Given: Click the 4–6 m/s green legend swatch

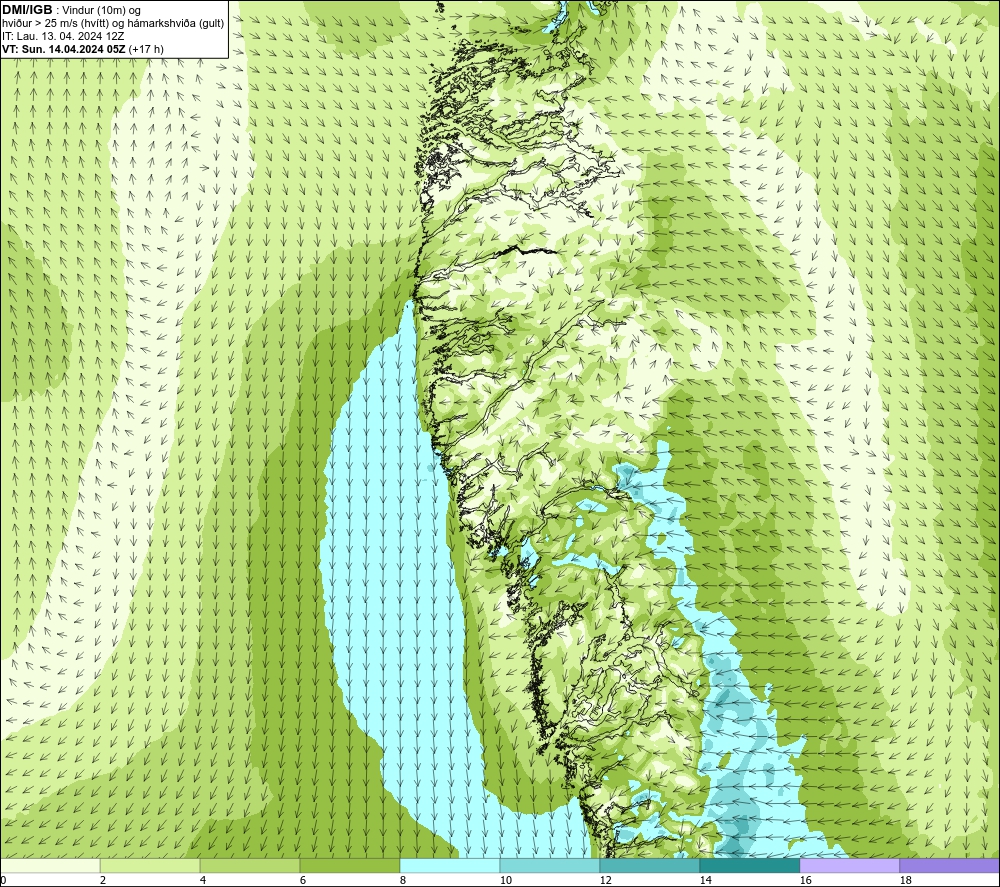Looking at the screenshot, I should (250, 865).
